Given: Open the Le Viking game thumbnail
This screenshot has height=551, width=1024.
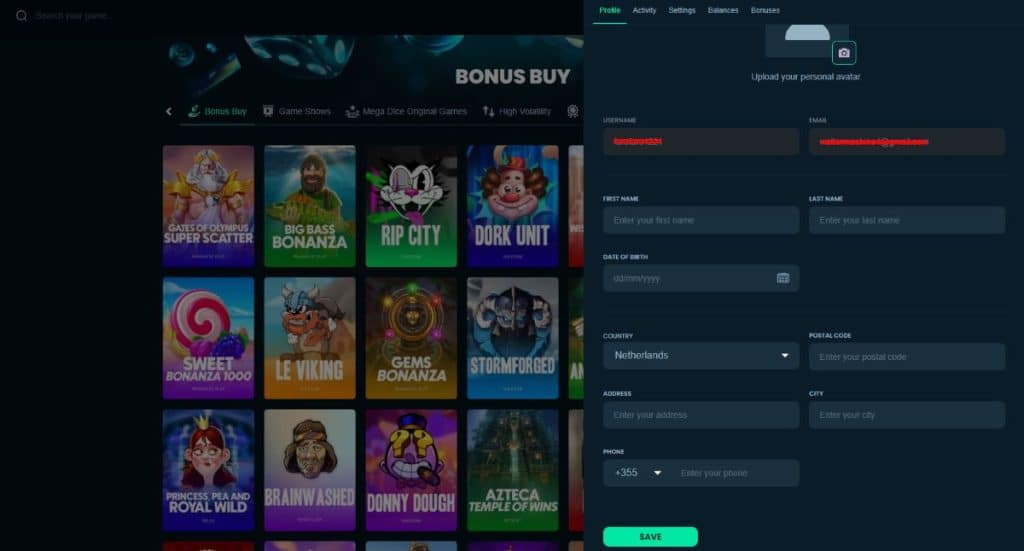Looking at the screenshot, I should (x=310, y=338).
